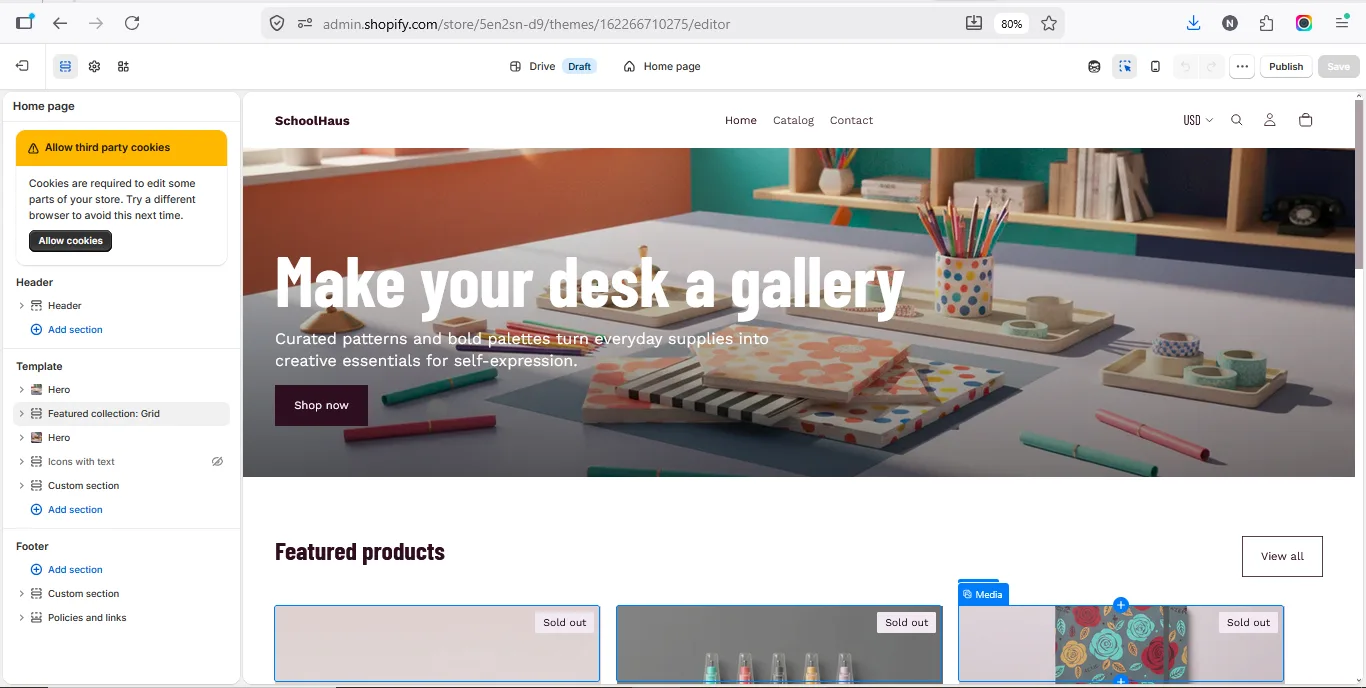The height and width of the screenshot is (688, 1366).
Task: Click the Shop now button
Action: [321, 405]
